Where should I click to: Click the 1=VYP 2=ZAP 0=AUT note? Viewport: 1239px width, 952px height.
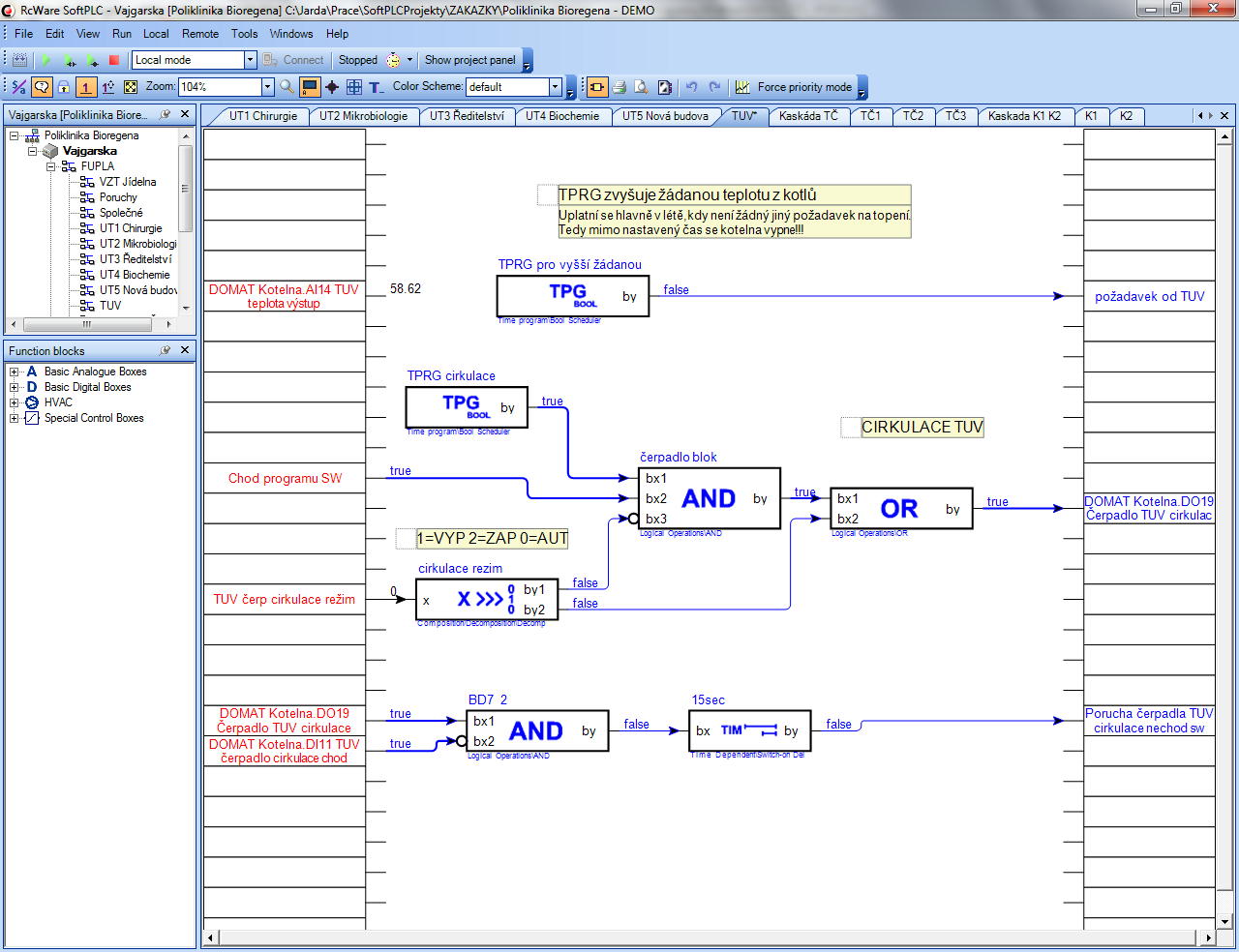pos(492,538)
